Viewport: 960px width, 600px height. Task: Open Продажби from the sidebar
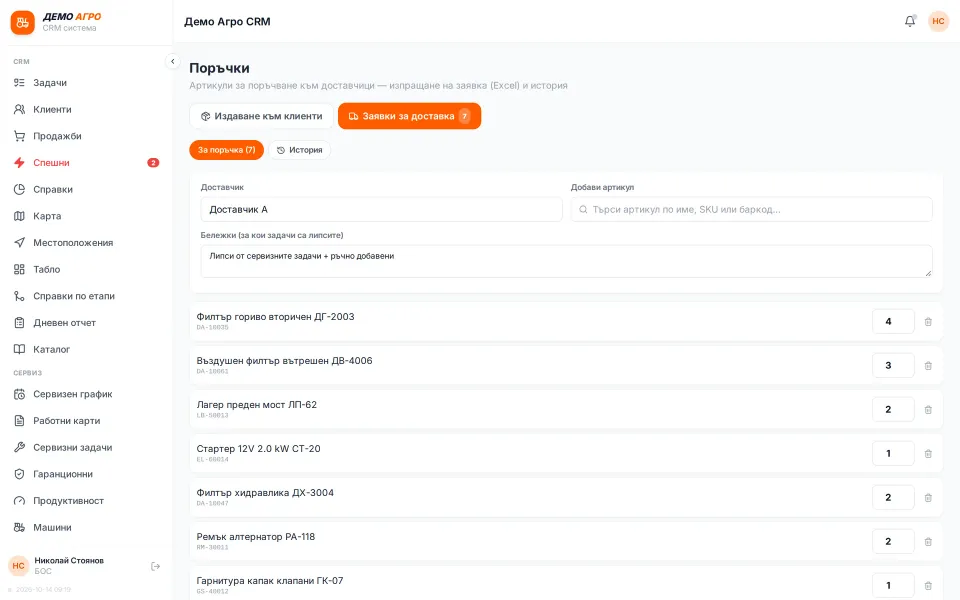pos(86,136)
